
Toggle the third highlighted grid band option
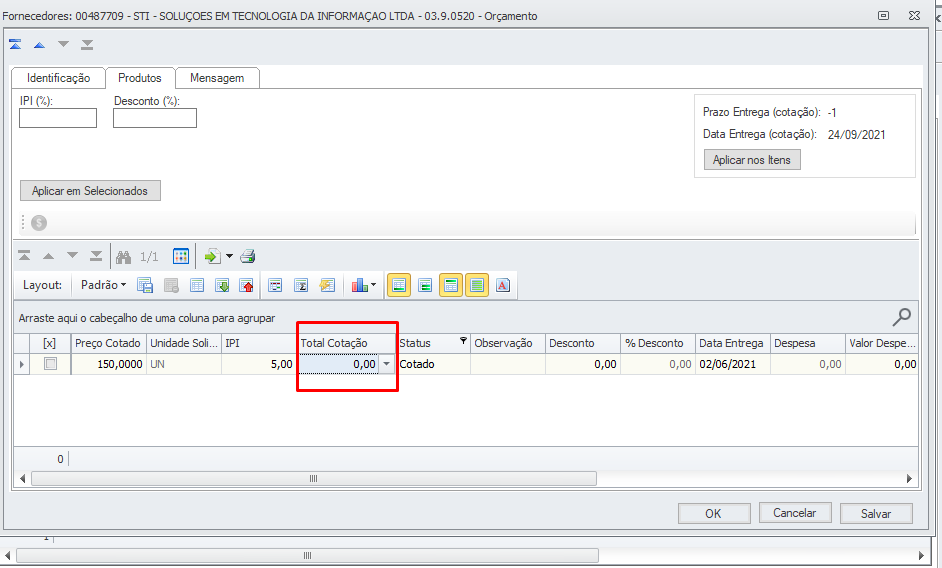[x=451, y=286]
